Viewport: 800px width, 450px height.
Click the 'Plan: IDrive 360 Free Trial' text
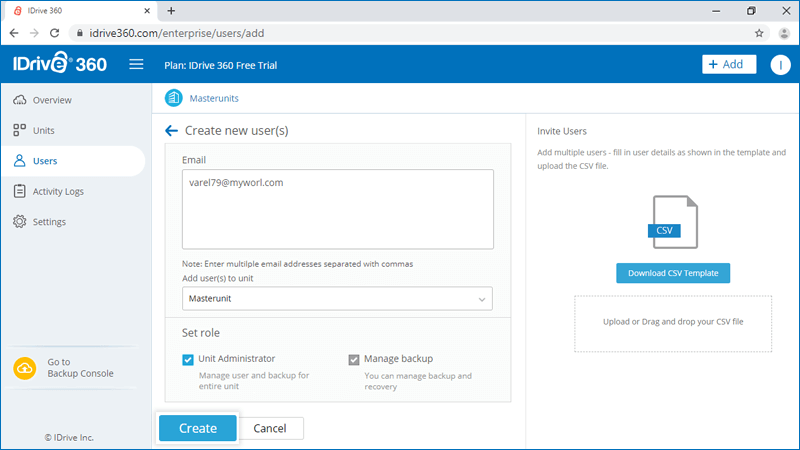pyautogui.click(x=220, y=65)
